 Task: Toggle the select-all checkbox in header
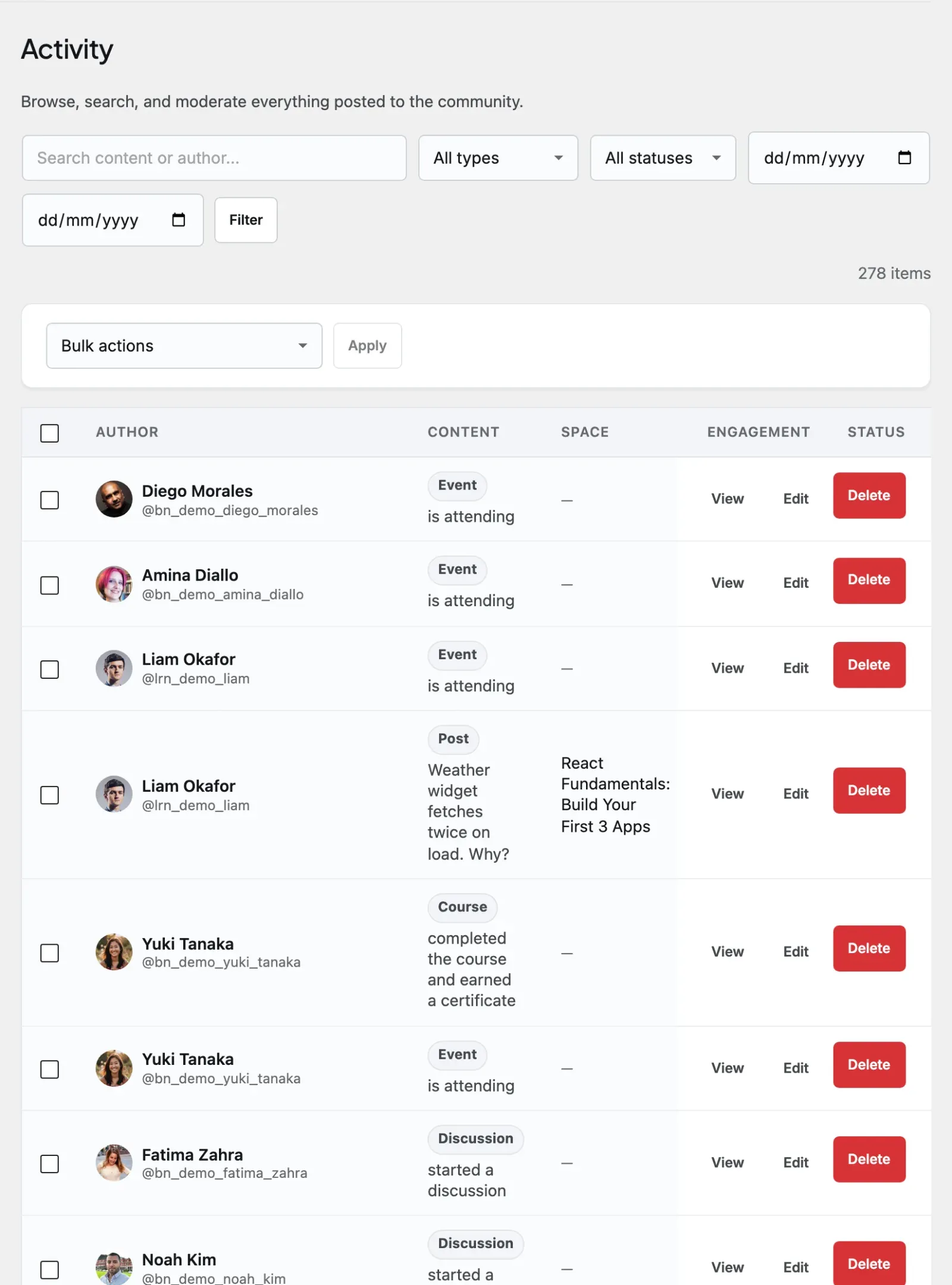[49, 432]
